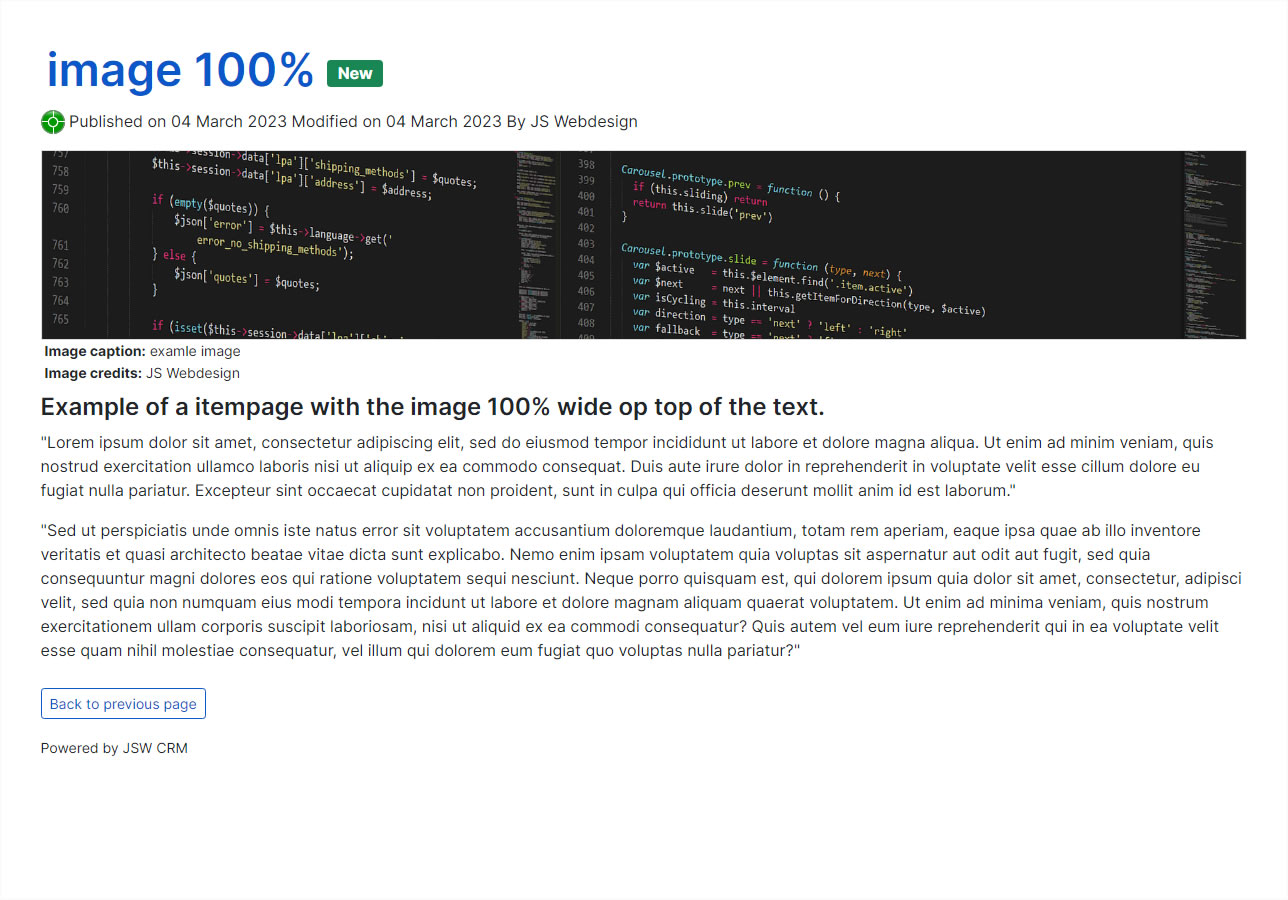Click the "image 100%" page title
The height and width of the screenshot is (900, 1288).
[x=180, y=70]
